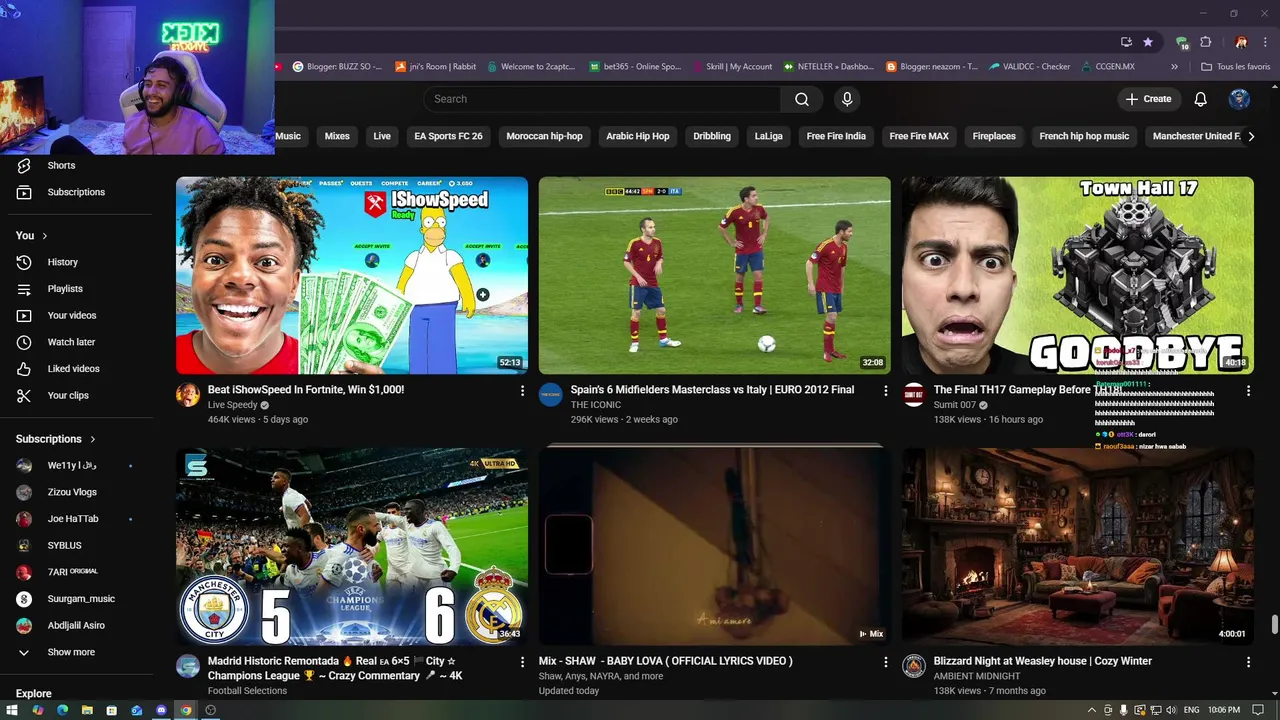Select the Mixes category chip
The image size is (1280, 720).
click(x=337, y=136)
